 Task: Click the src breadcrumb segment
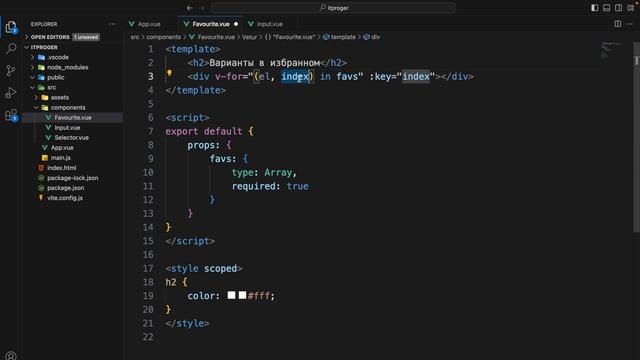(135, 37)
